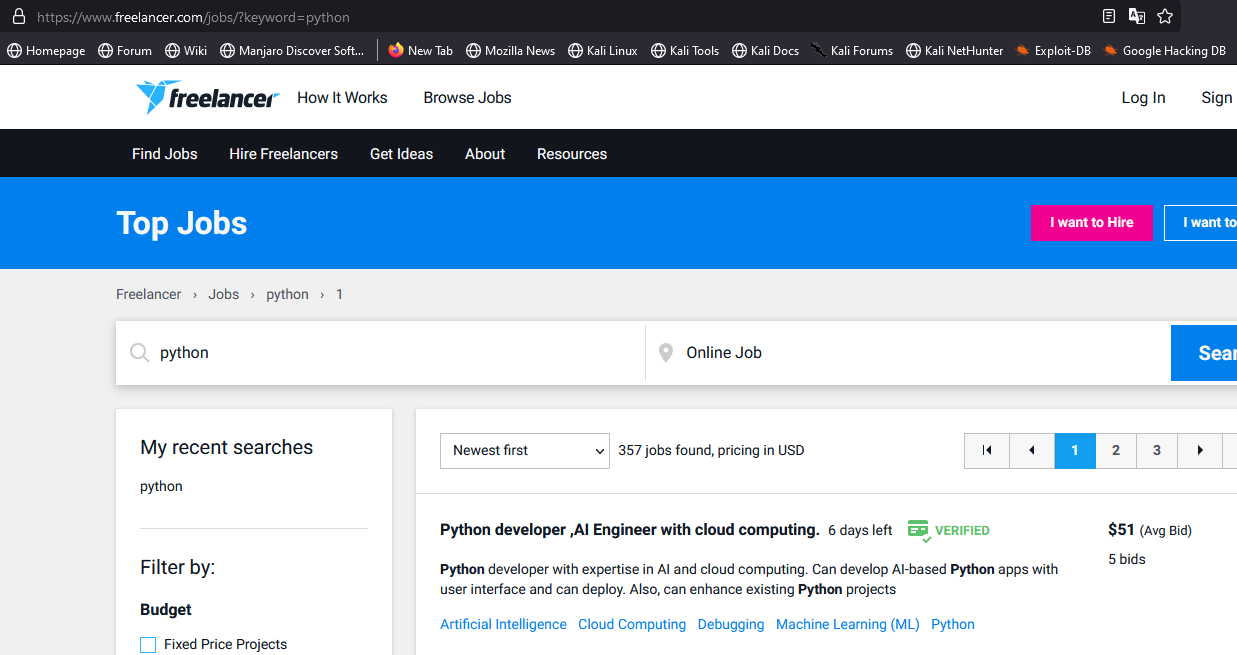
Task: Open the Newest first sort dropdown
Action: [x=525, y=451]
